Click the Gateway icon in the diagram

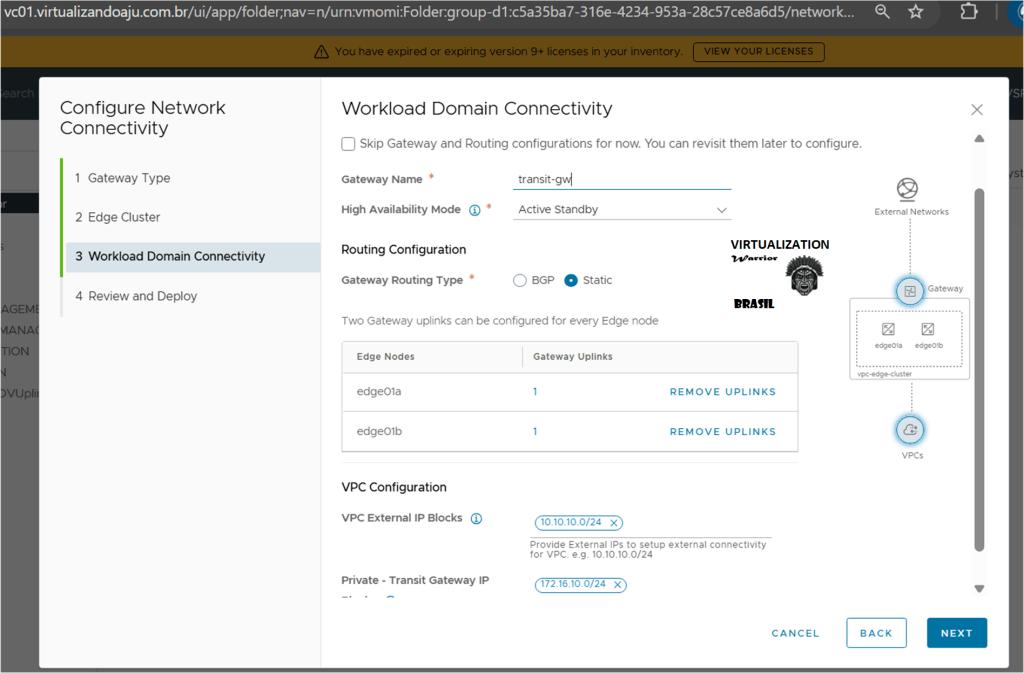(909, 291)
